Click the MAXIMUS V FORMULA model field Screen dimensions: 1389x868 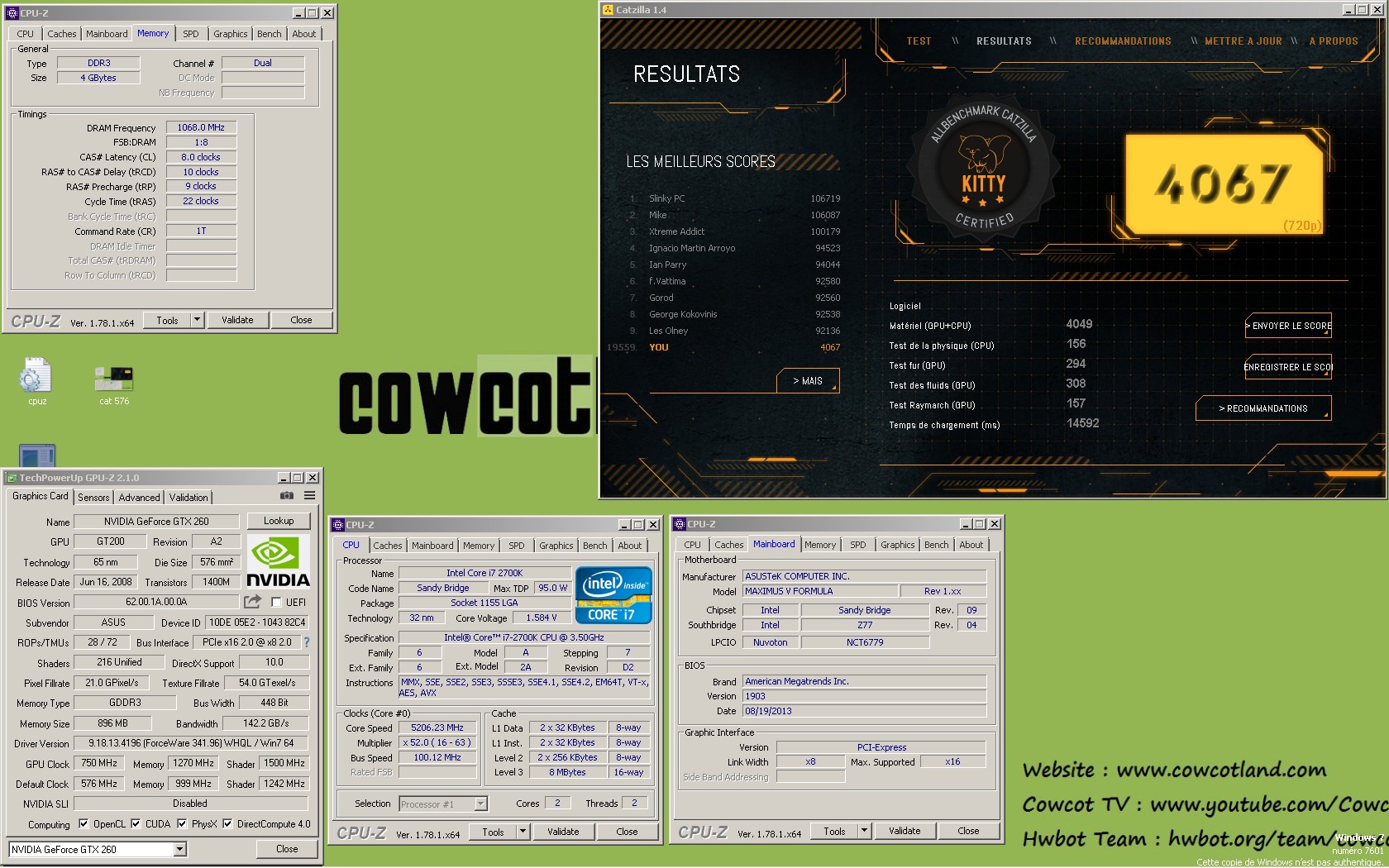point(819,591)
